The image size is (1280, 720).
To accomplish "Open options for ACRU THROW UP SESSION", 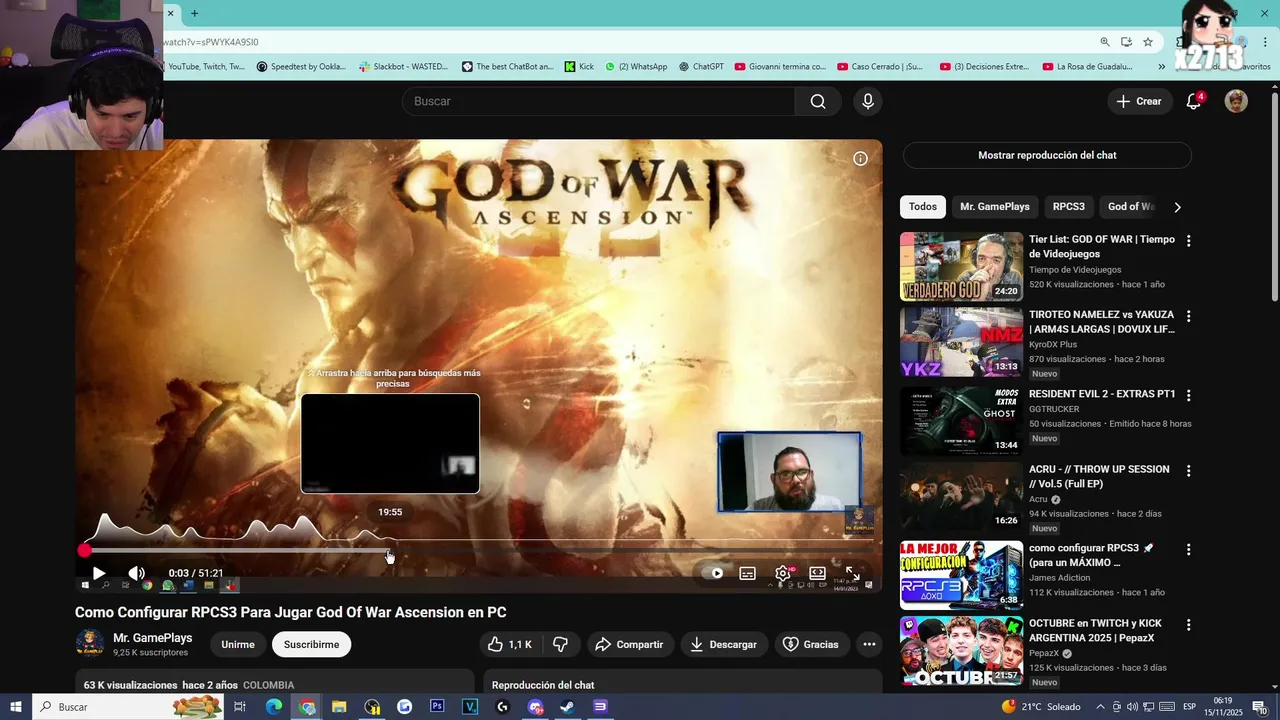I will coord(1188,471).
